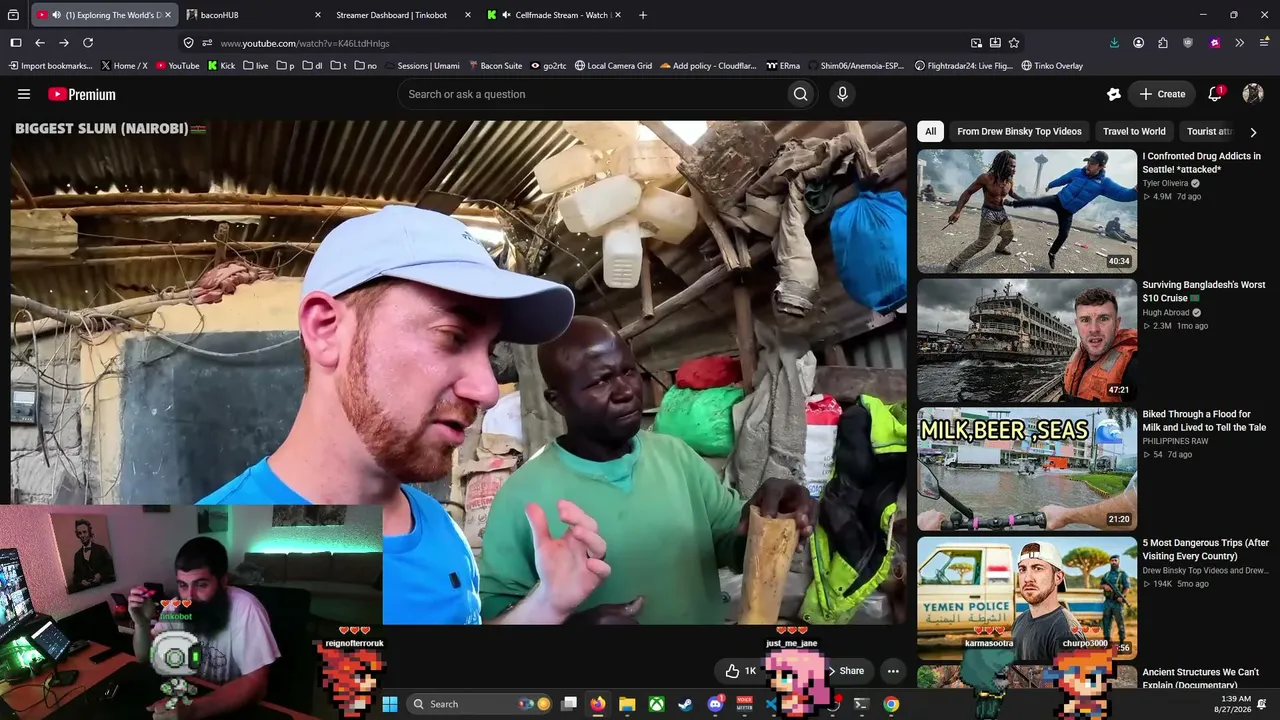The width and height of the screenshot is (1280, 720).
Task: Mute the Exploring The World's tab audio
Action: [56, 15]
